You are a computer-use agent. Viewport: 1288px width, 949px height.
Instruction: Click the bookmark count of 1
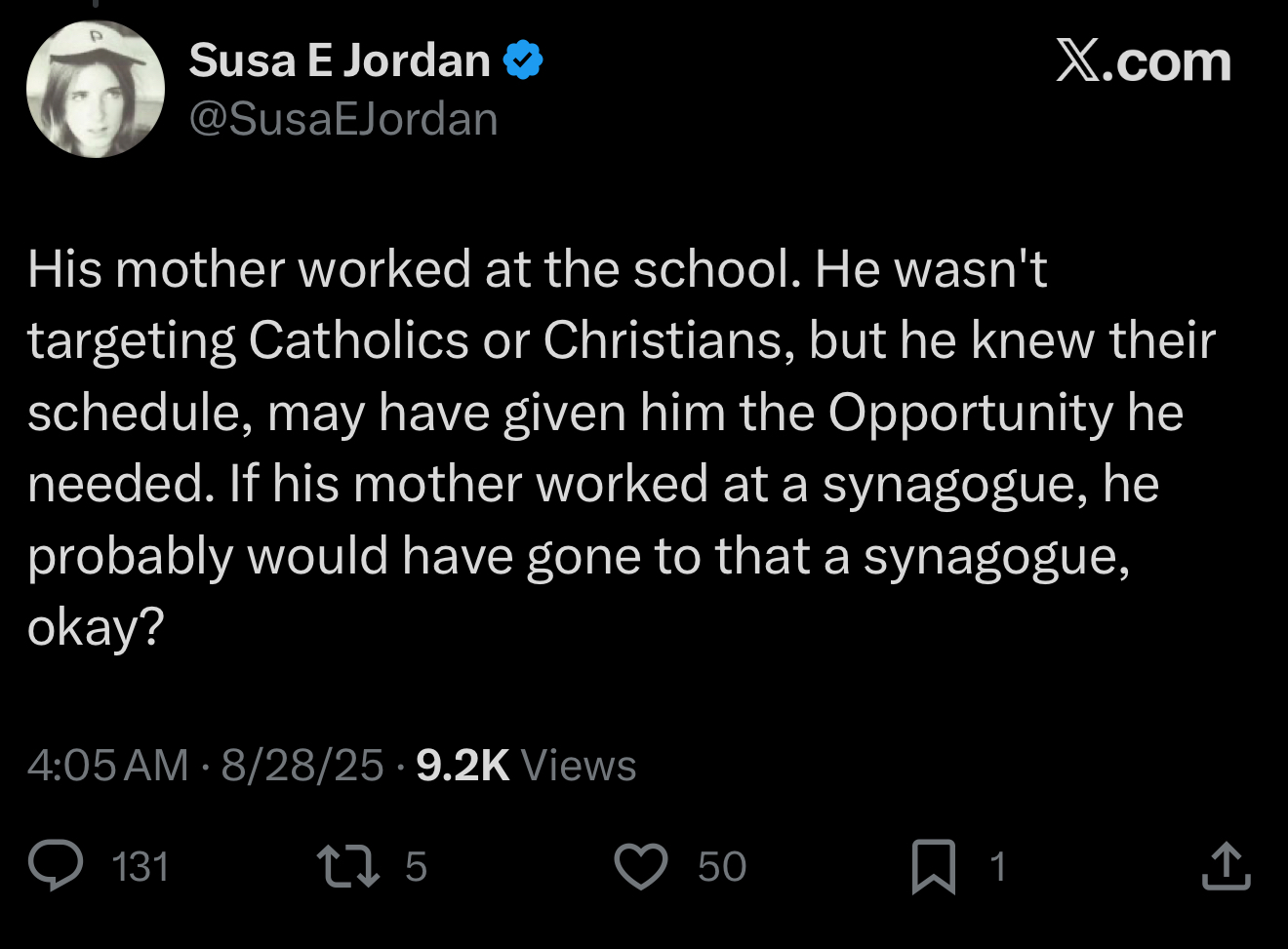pos(997,867)
